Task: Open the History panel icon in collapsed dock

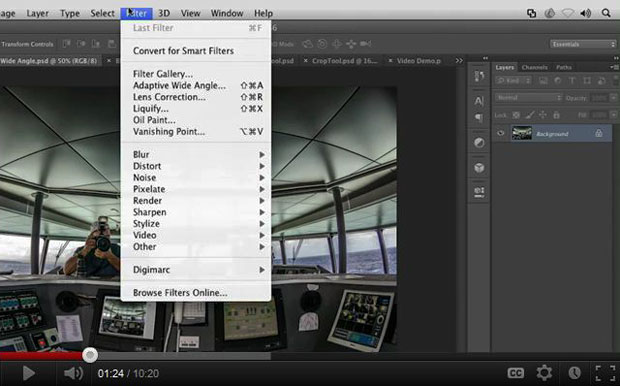Action: tap(479, 76)
